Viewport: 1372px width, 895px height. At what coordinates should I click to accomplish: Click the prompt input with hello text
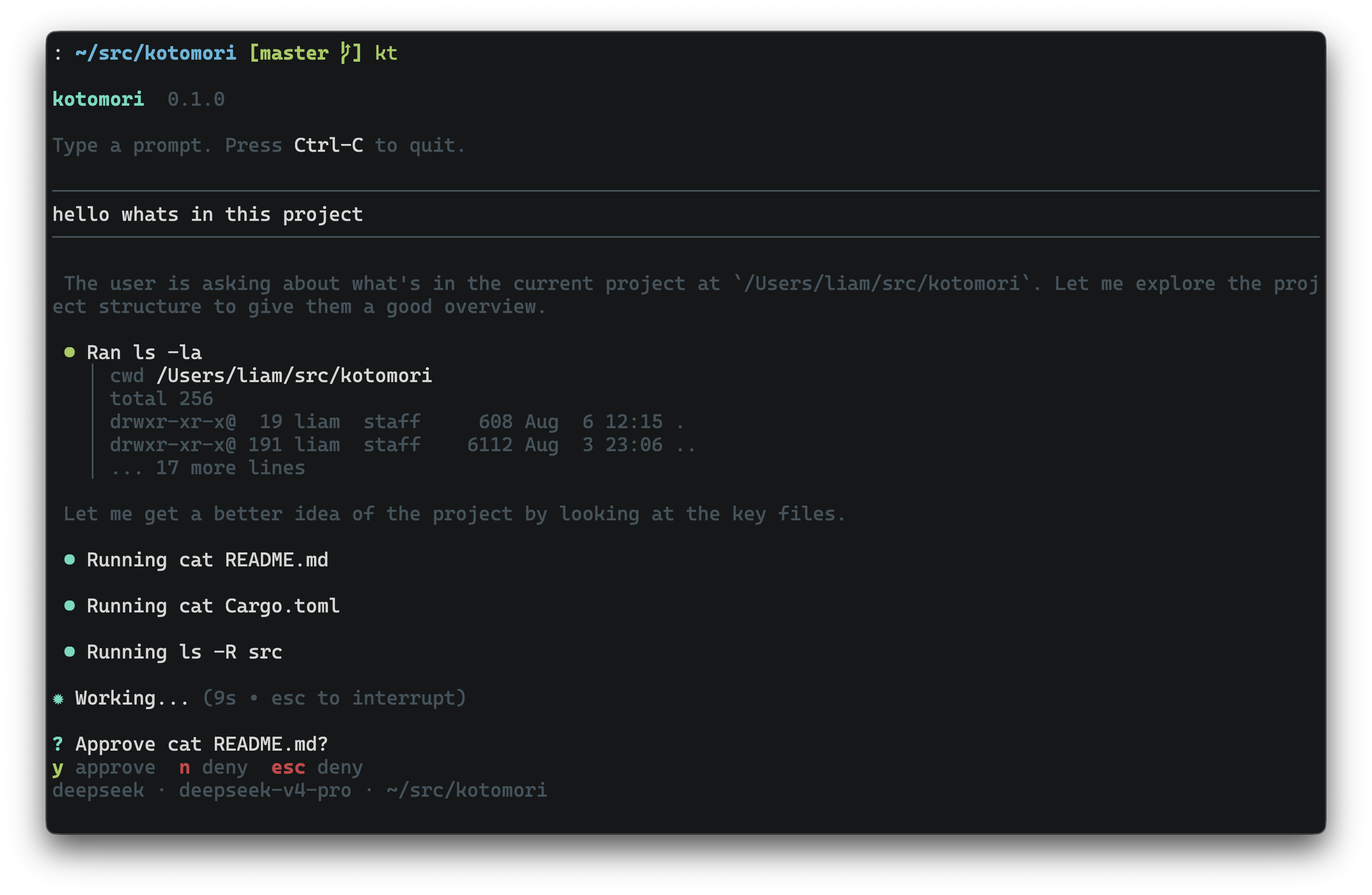[686, 214]
